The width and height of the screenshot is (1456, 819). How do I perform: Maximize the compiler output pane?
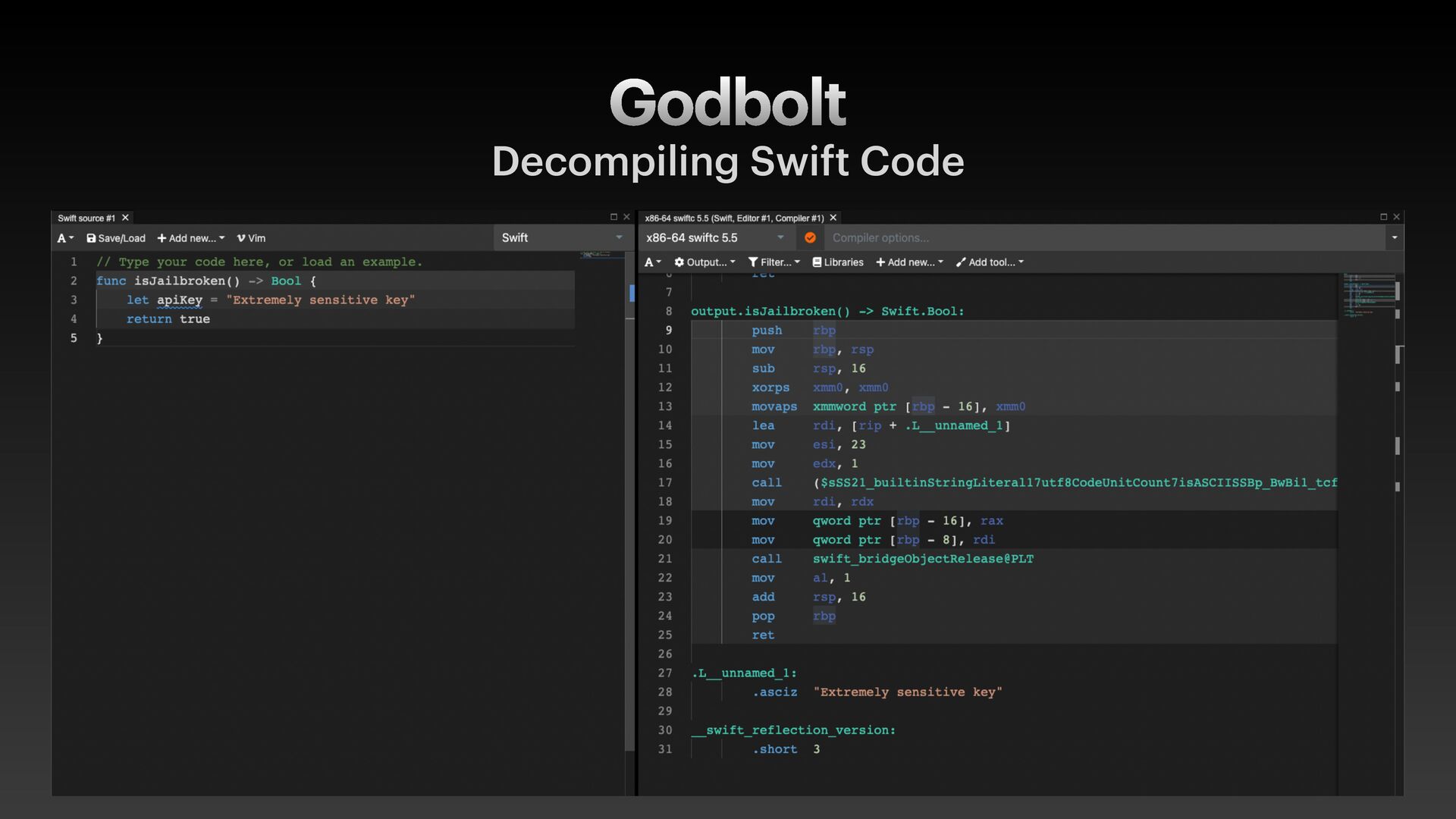tap(1383, 217)
